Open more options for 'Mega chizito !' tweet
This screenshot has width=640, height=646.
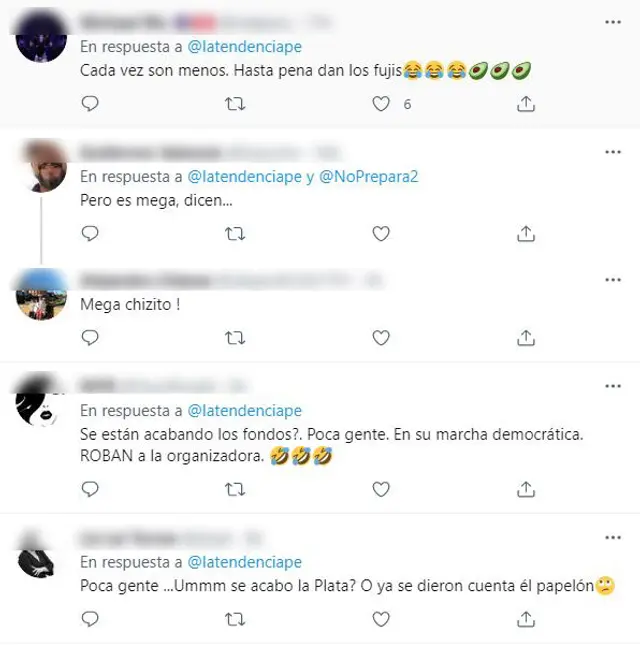[x=613, y=280]
